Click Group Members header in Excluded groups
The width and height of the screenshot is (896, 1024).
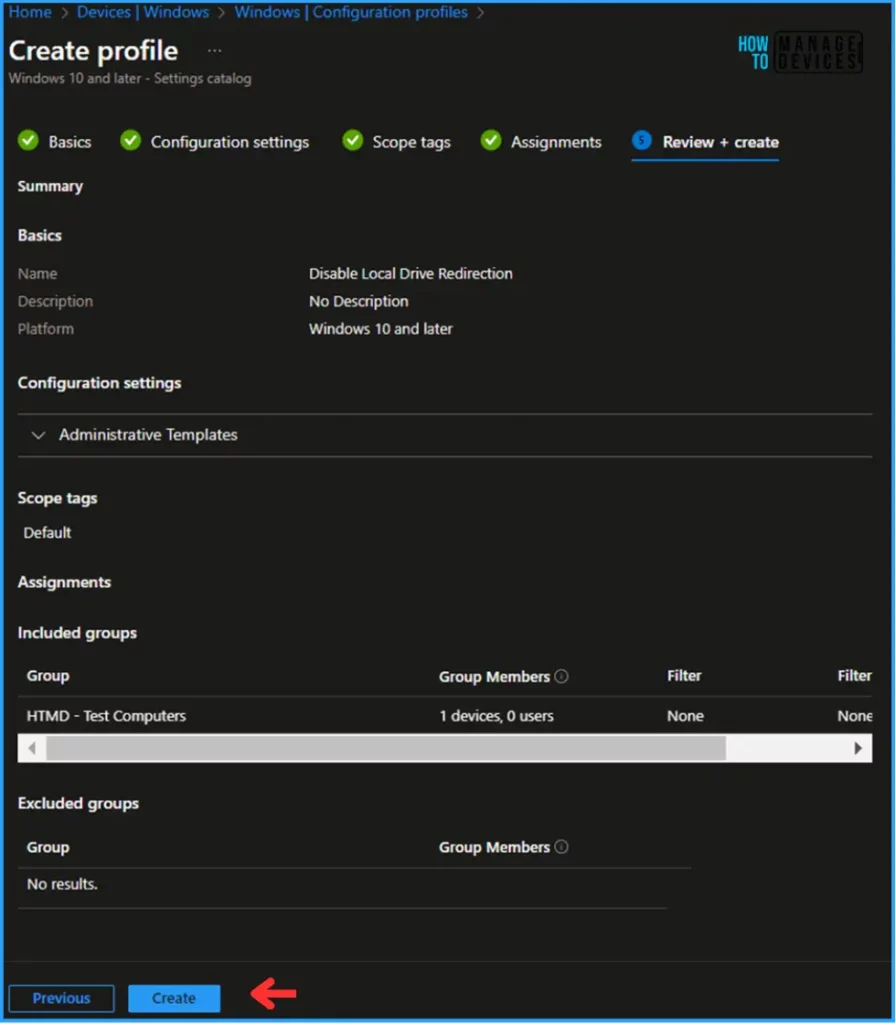[494, 847]
